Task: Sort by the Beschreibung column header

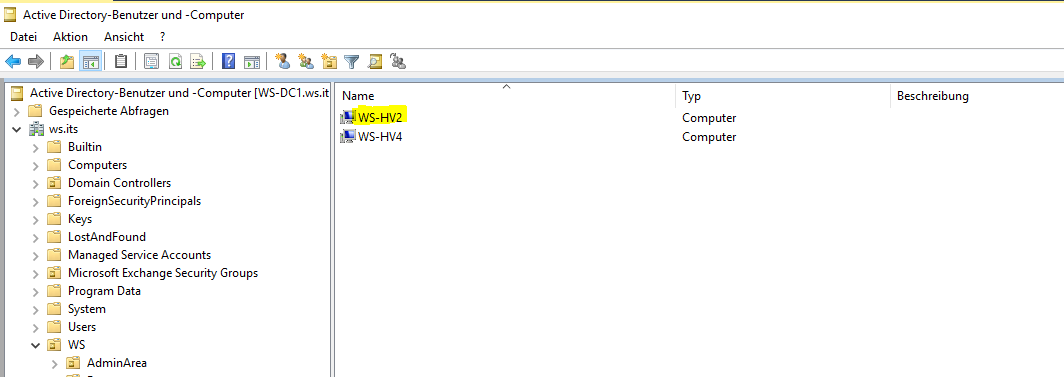Action: (977, 96)
